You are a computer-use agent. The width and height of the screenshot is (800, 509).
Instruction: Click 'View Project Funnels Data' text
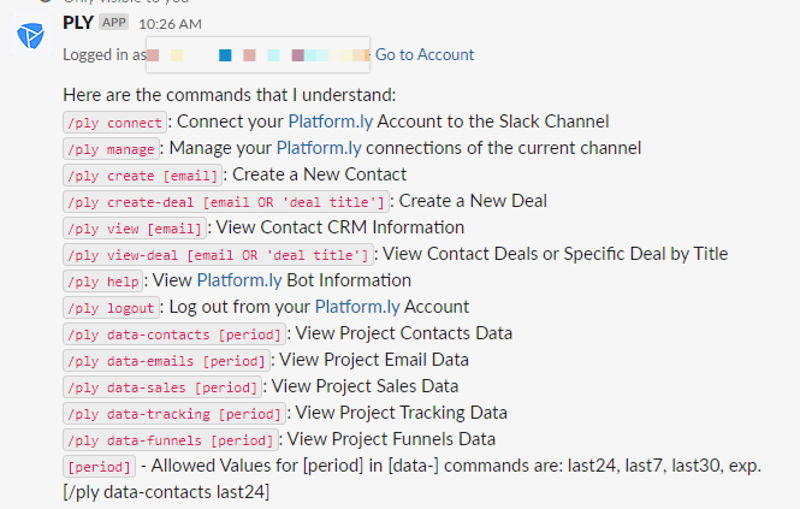(x=391, y=440)
